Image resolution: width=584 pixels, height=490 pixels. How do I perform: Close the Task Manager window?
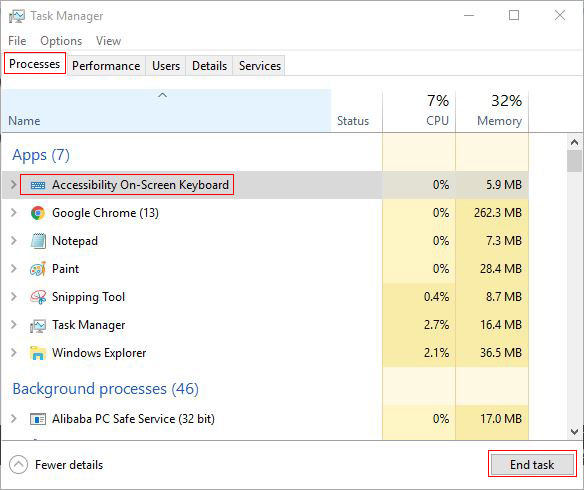coord(560,16)
